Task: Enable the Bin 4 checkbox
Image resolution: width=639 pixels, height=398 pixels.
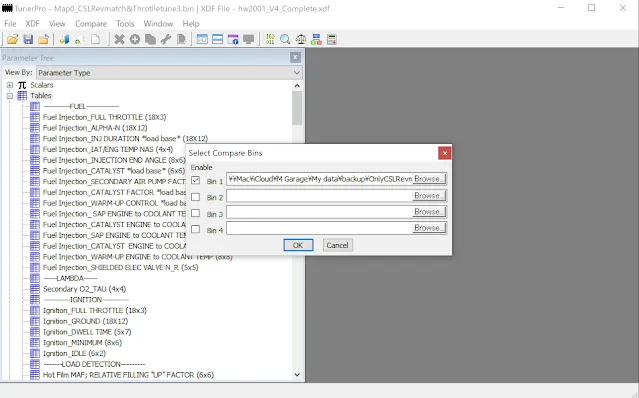Action: 196,229
